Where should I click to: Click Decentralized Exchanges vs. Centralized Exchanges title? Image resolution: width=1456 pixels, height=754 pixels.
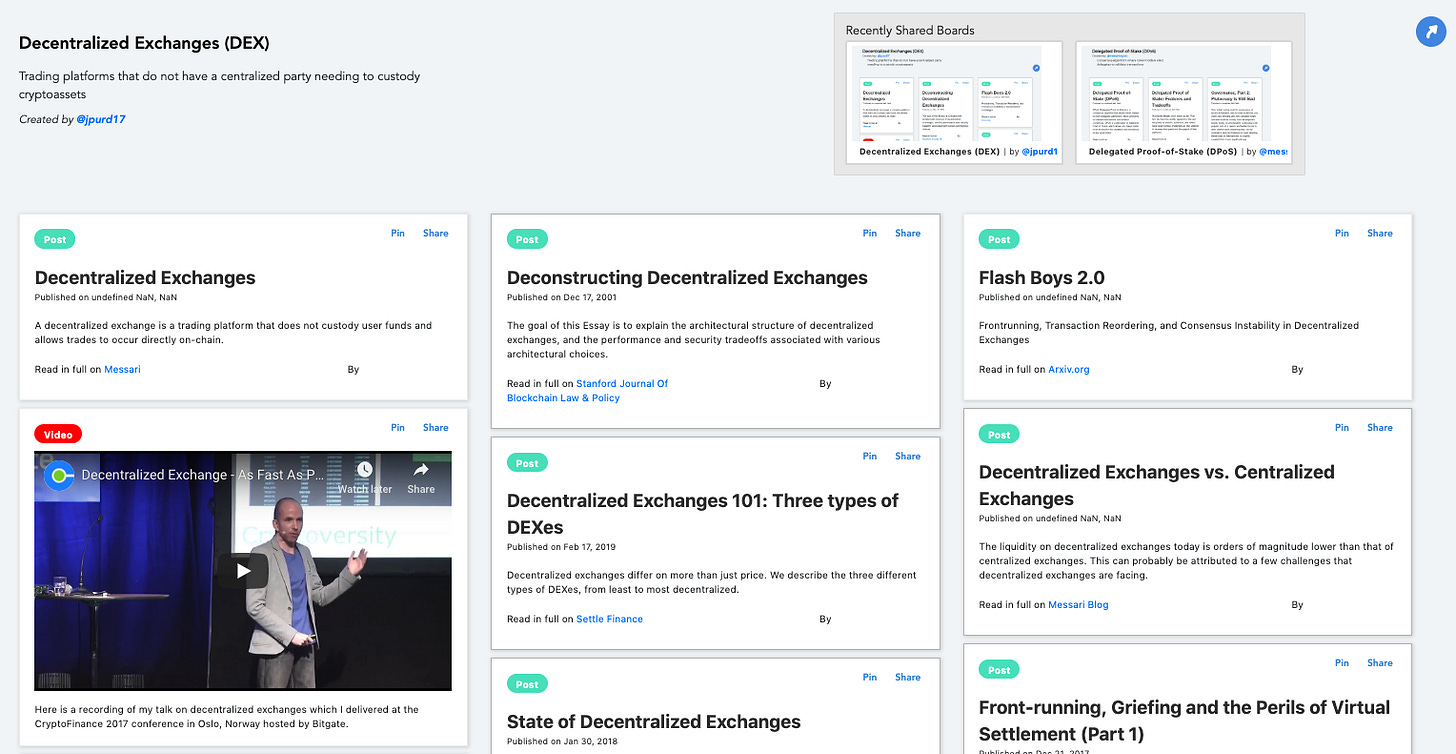click(1157, 485)
